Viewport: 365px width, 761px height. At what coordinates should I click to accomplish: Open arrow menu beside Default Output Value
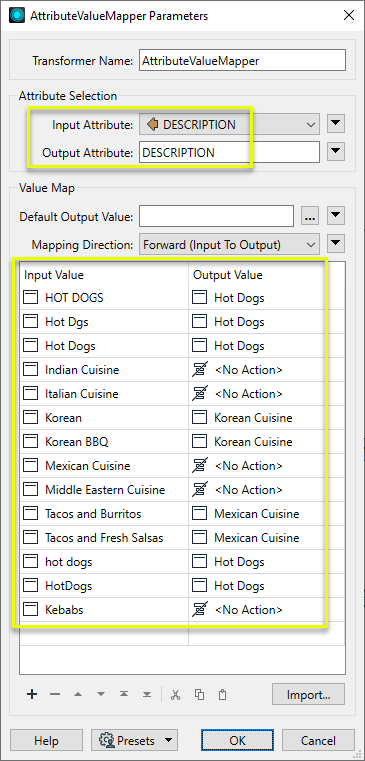click(x=336, y=216)
